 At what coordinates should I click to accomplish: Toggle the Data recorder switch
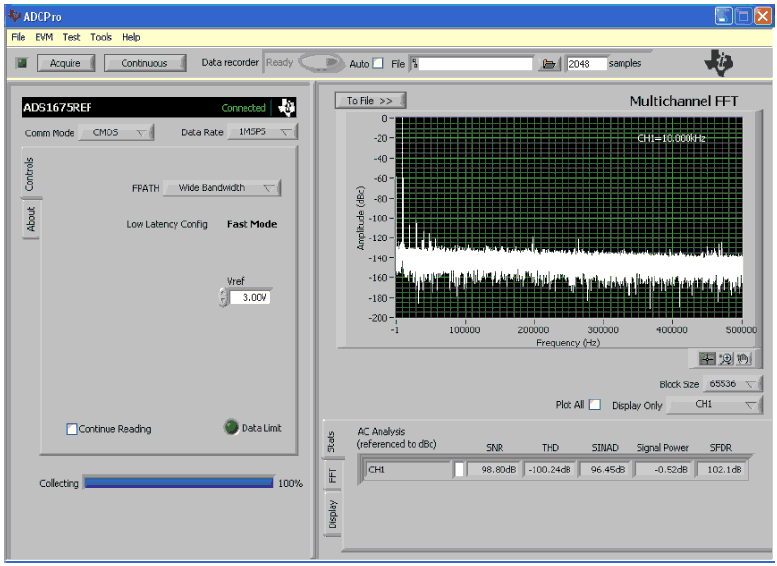(x=321, y=62)
